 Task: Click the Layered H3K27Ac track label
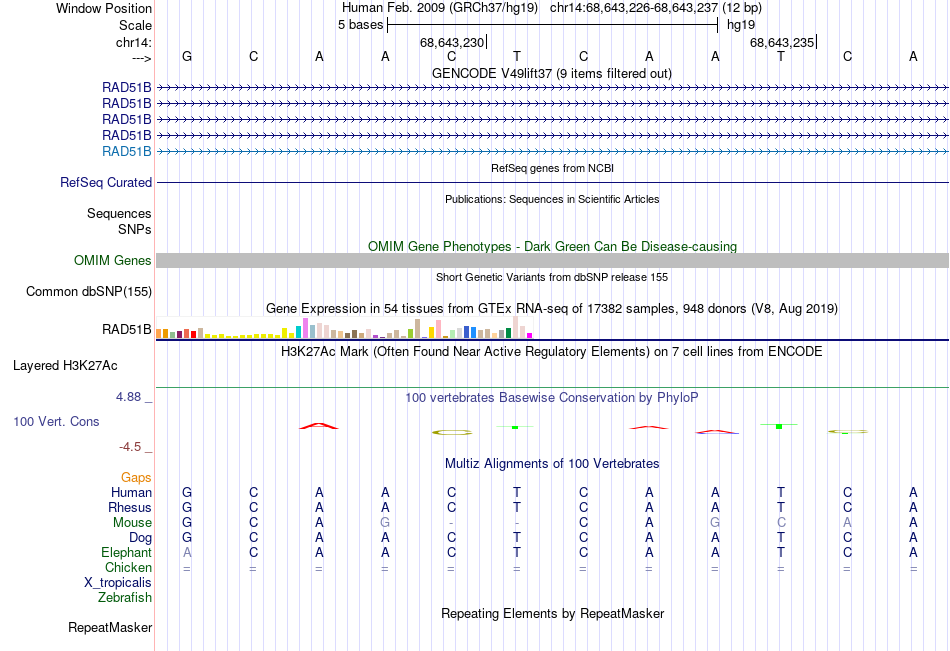click(x=65, y=366)
